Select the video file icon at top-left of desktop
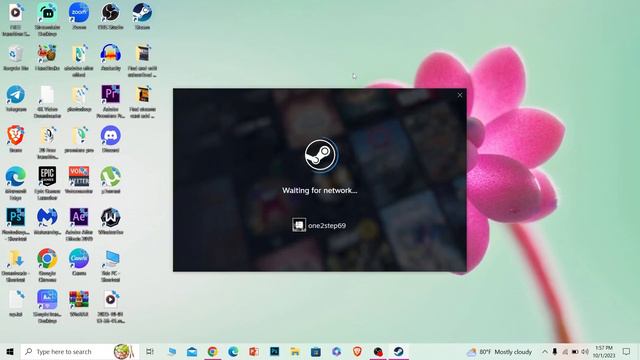Viewport: 640px width, 360px height. pos(16,19)
